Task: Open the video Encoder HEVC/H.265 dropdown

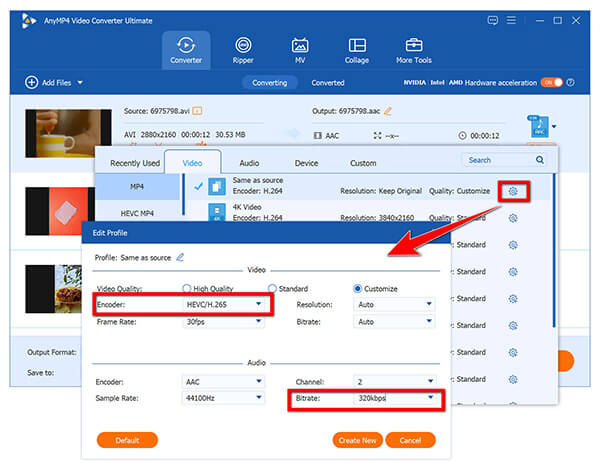Action: (x=223, y=305)
